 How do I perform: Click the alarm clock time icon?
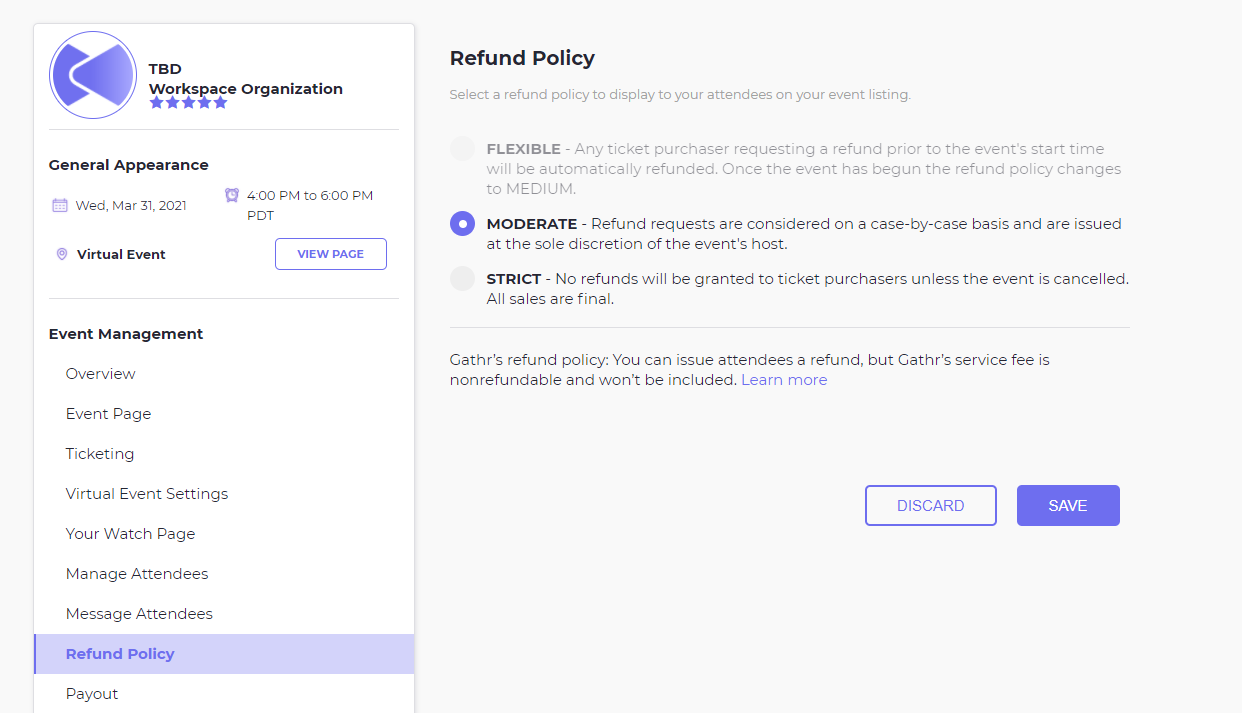232,195
